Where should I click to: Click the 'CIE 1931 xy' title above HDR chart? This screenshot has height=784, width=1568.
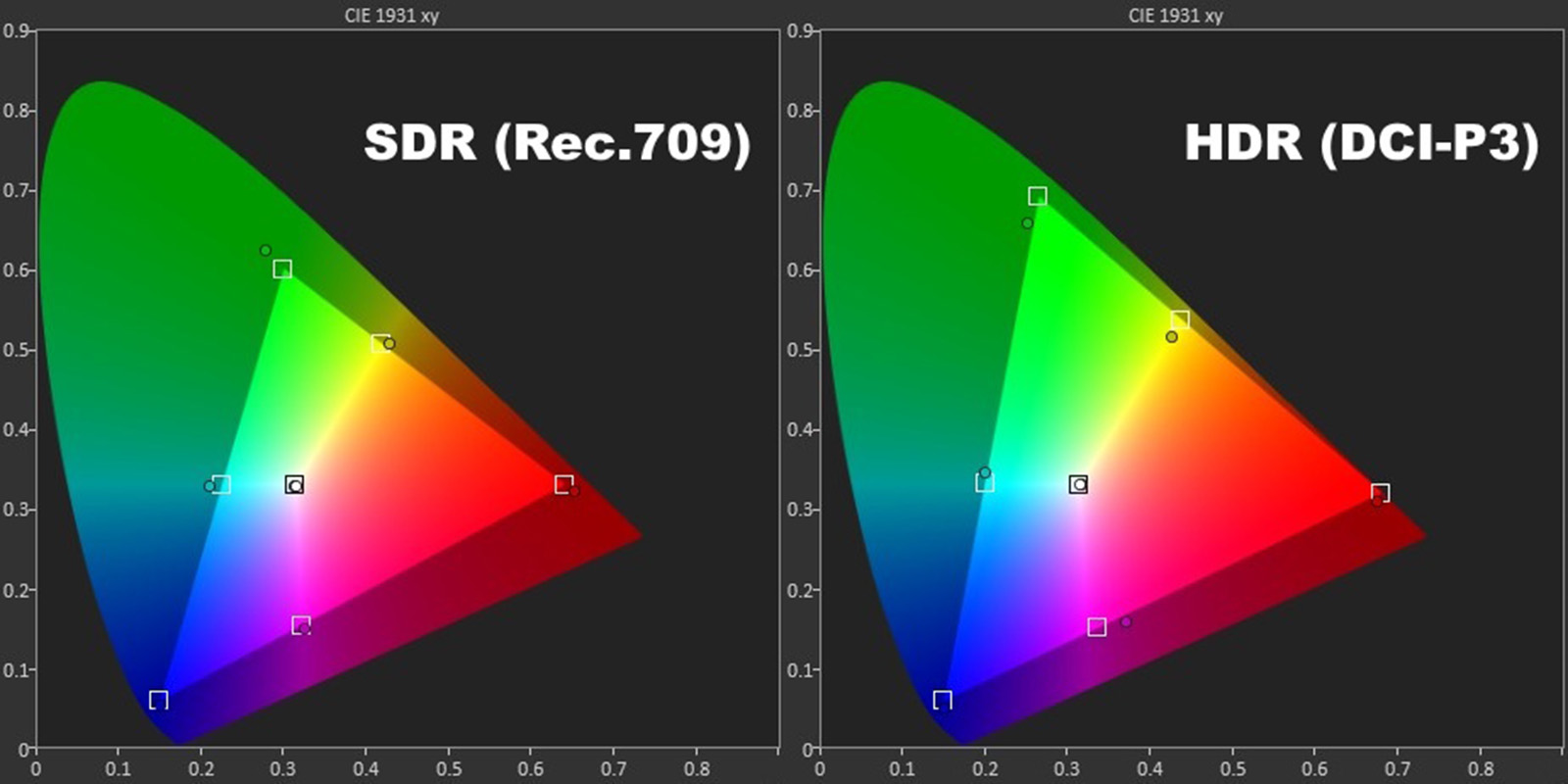1175,16
